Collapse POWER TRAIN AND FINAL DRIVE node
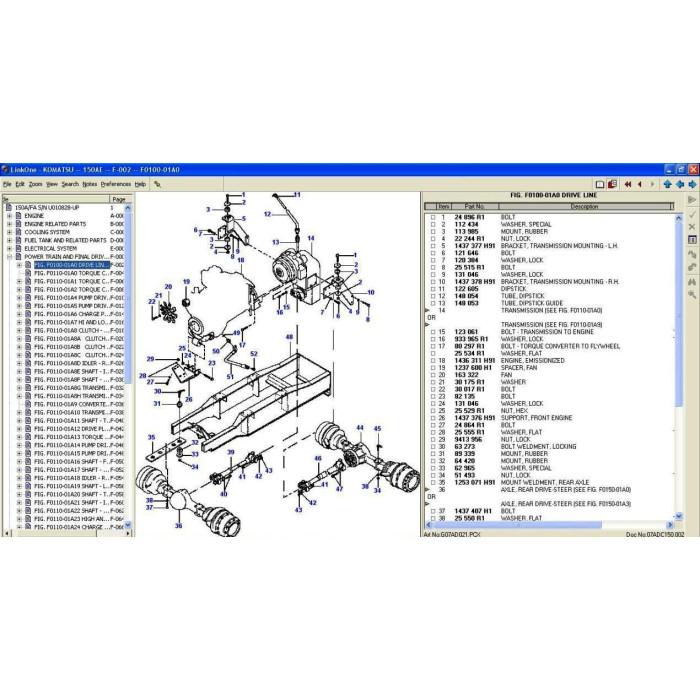 pos(9,257)
